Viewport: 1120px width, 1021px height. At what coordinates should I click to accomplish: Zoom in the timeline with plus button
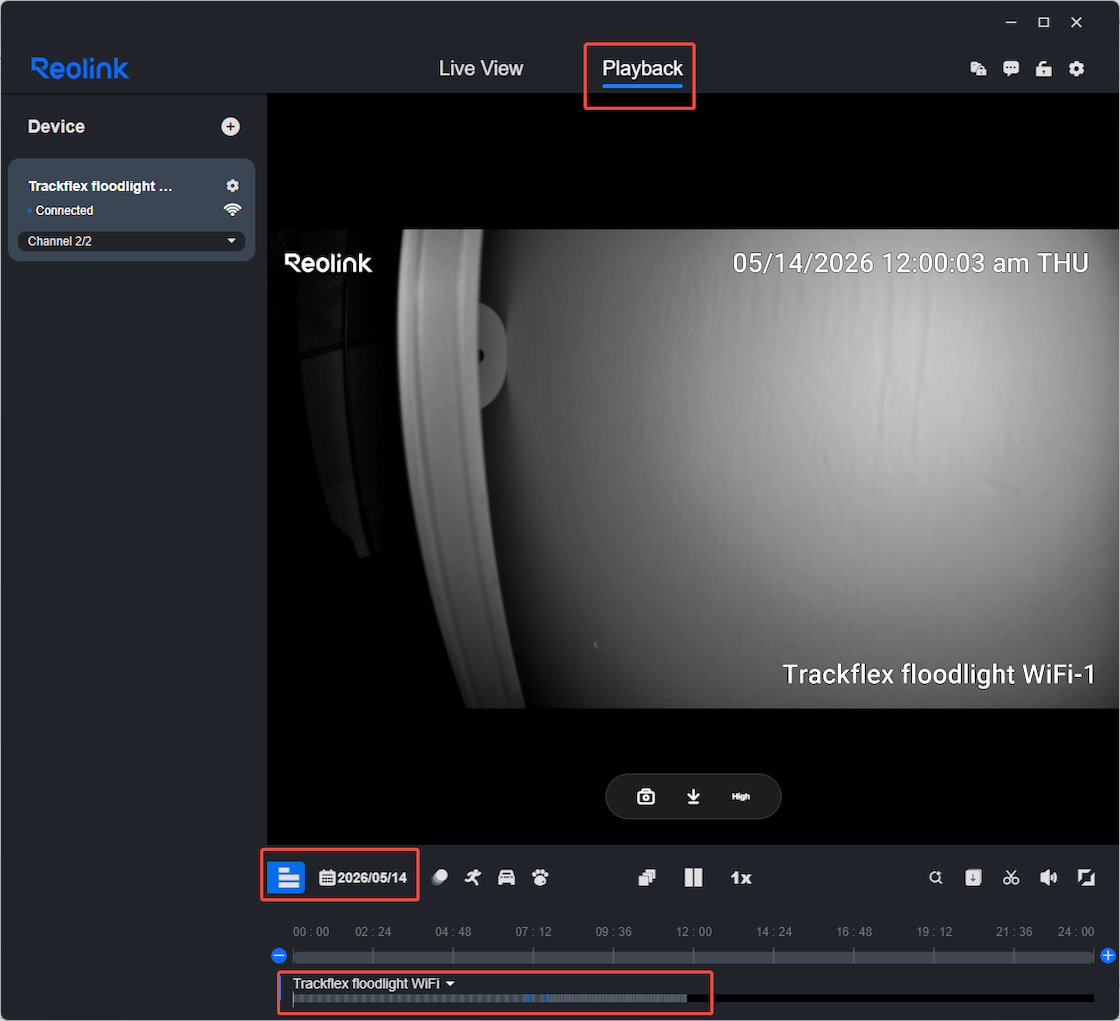(1108, 955)
